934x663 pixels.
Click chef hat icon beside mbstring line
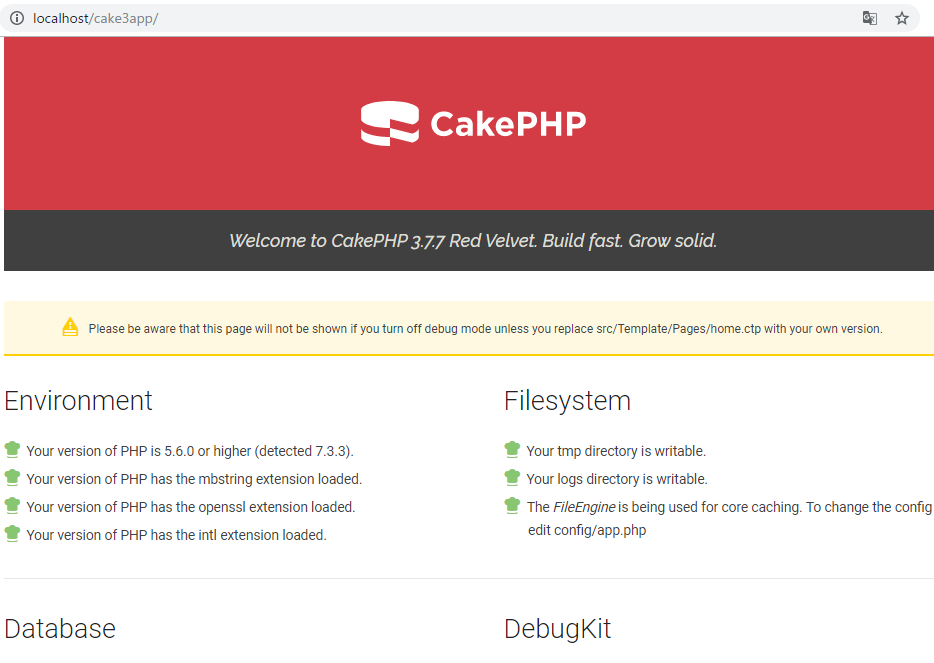coord(12,477)
